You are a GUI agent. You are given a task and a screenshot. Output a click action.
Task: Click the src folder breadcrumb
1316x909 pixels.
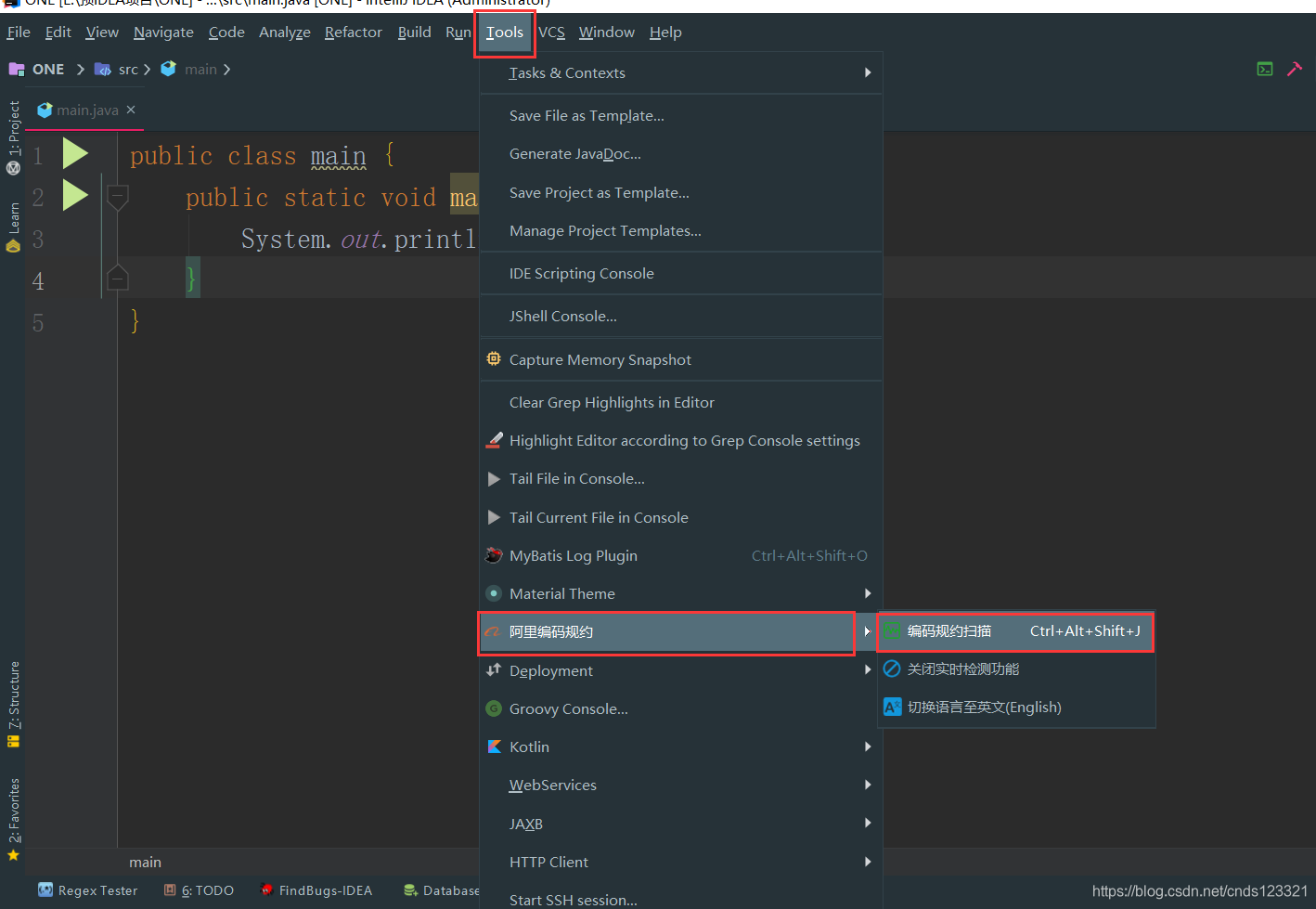117,70
